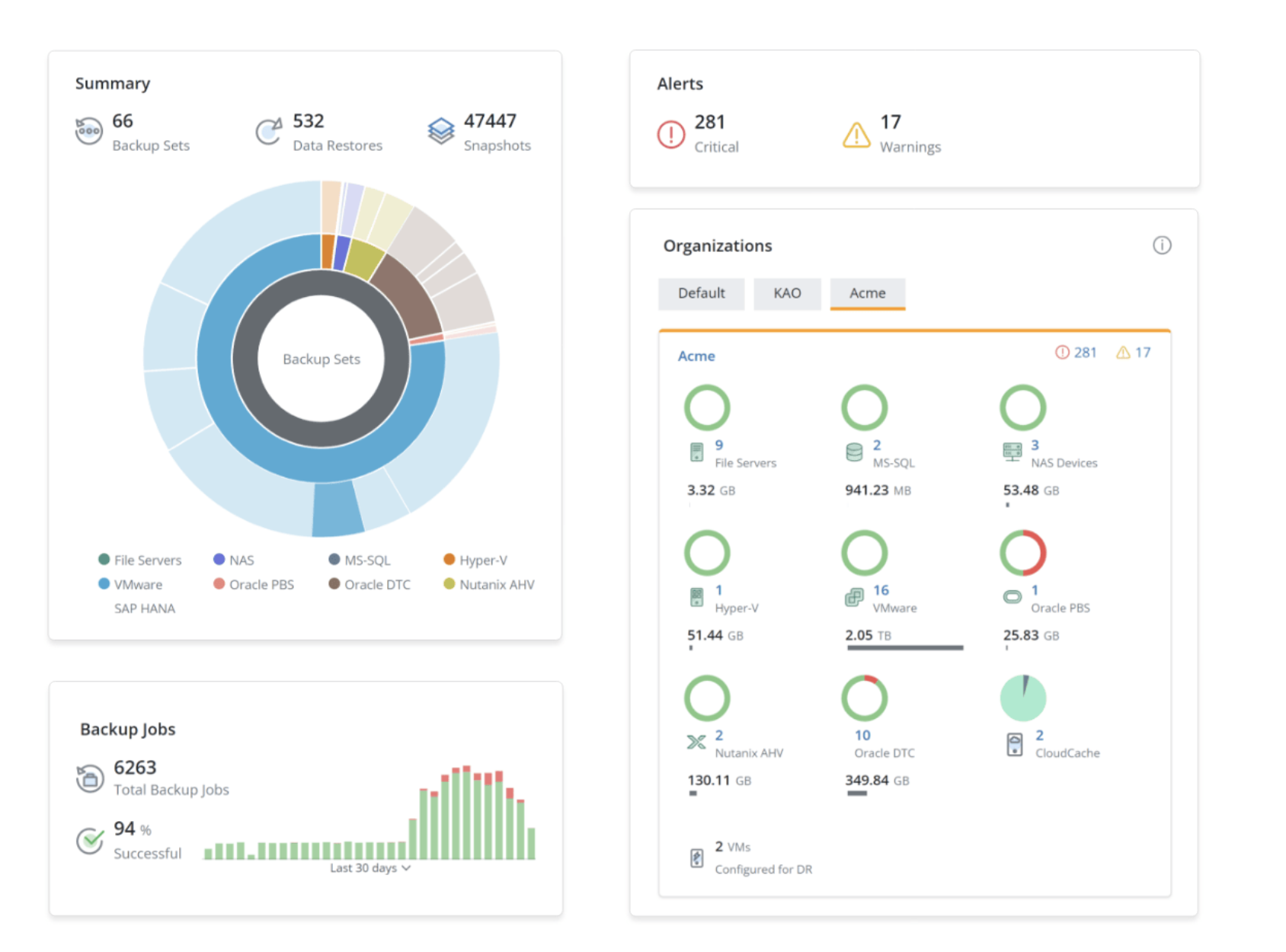
Task: Click the Snapshots layers icon
Action: point(441,131)
